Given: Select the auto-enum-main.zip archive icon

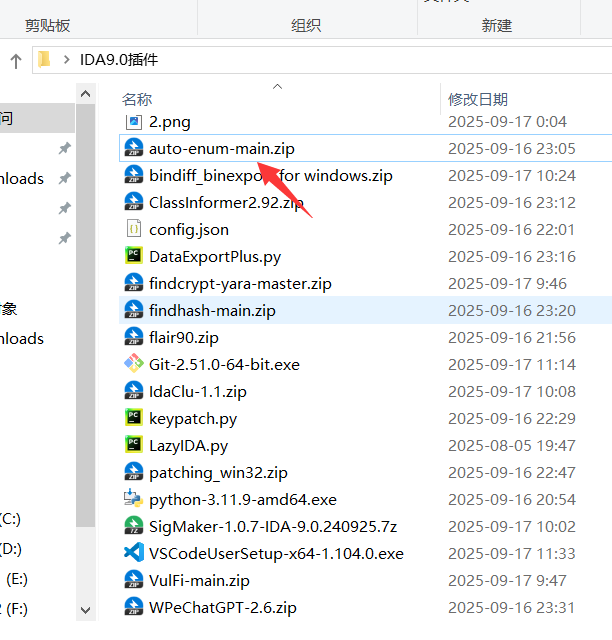Looking at the screenshot, I should [x=133, y=148].
